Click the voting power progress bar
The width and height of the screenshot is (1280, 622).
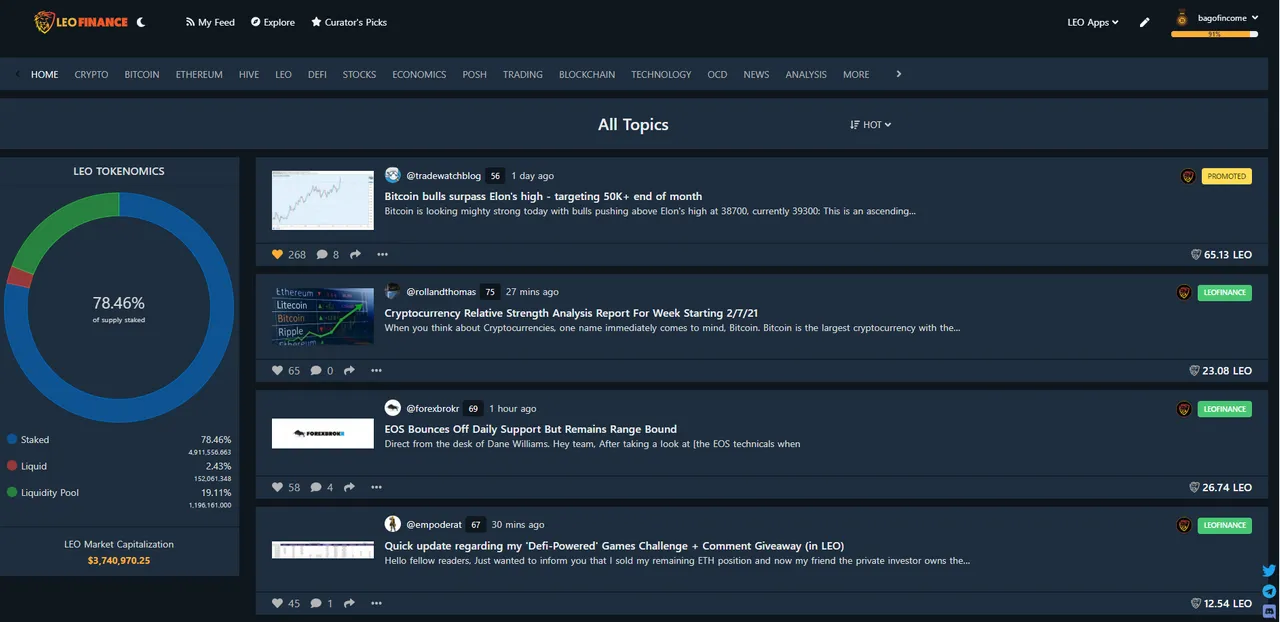coord(1214,34)
